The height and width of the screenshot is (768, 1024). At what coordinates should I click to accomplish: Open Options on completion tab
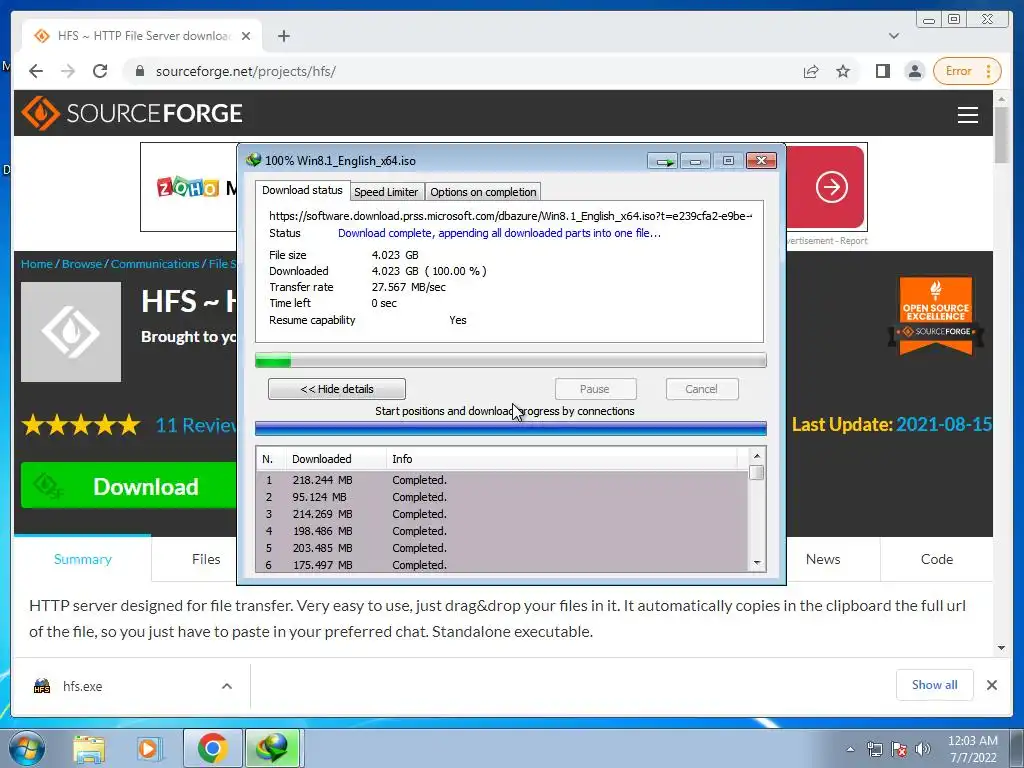pyautogui.click(x=483, y=192)
